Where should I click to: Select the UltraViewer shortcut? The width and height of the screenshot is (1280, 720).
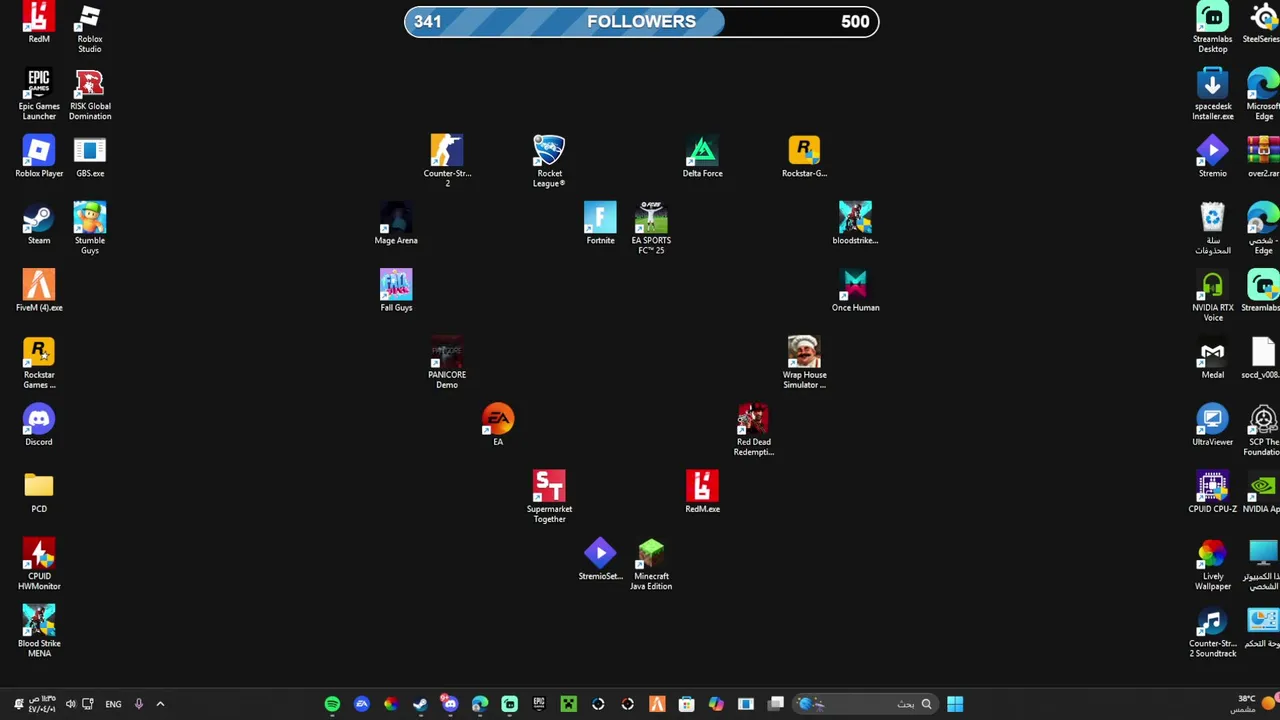click(1212, 425)
